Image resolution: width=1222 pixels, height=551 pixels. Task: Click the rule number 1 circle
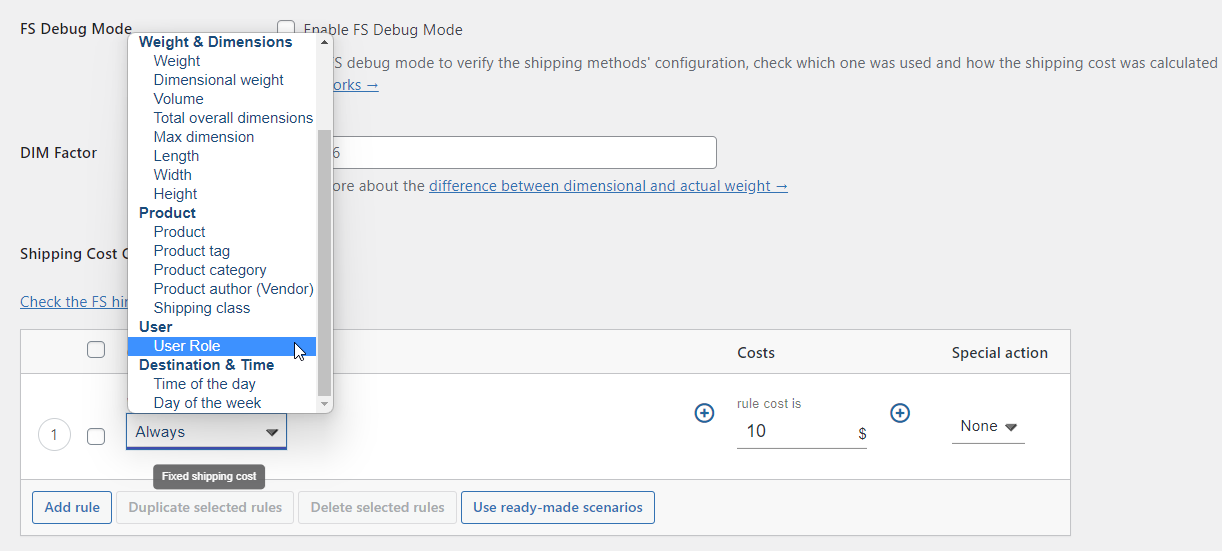tap(54, 435)
